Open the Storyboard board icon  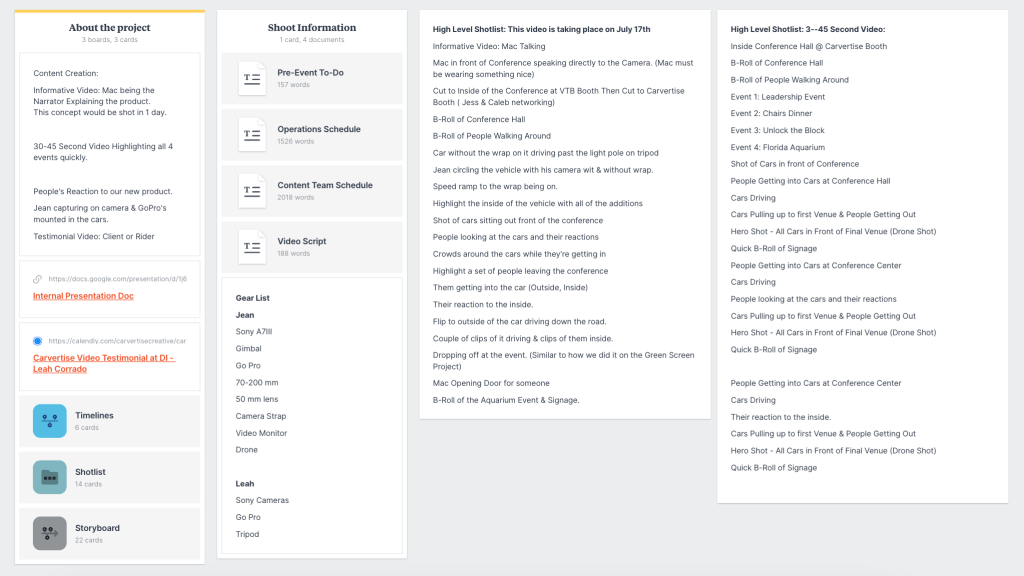(49, 533)
